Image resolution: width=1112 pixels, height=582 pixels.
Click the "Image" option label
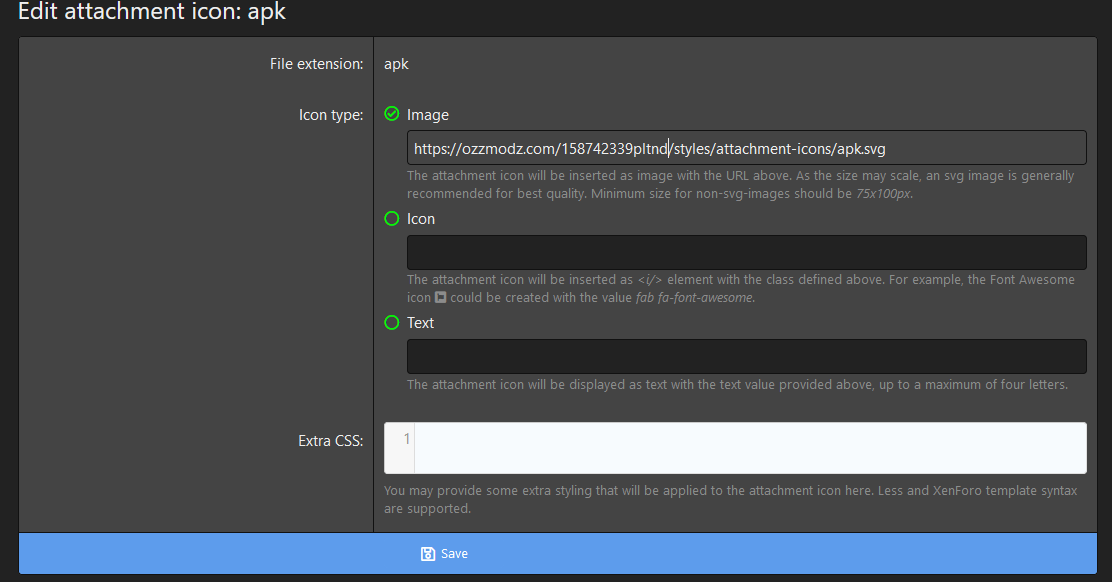428,115
